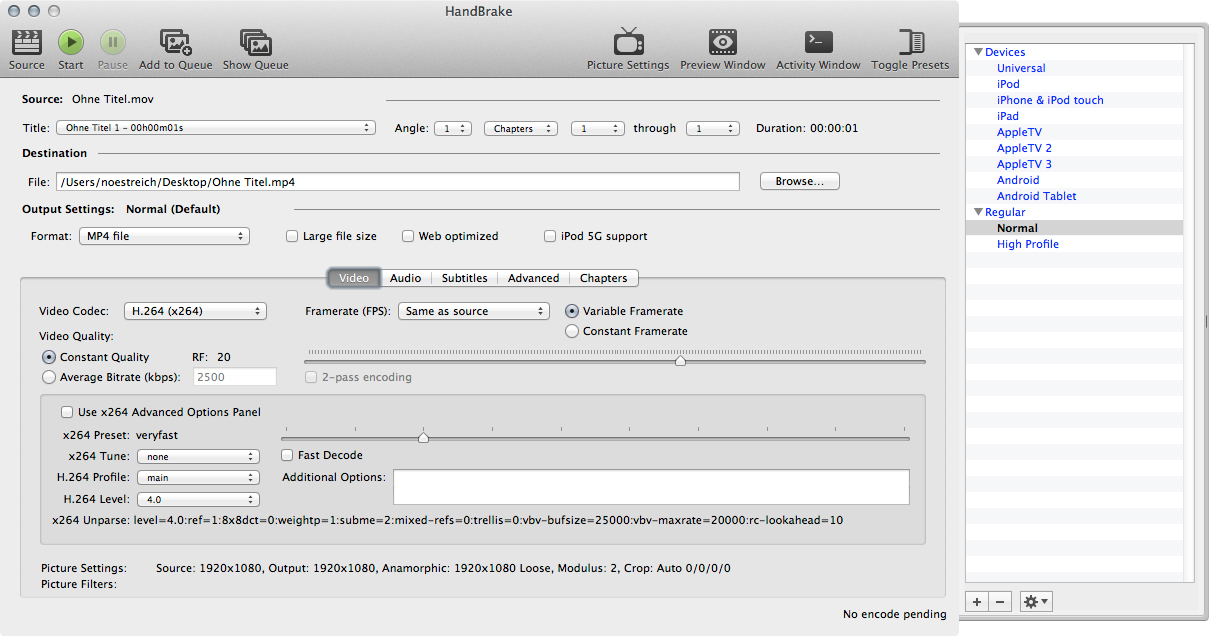Select the Android Tablet preset
The height and width of the screenshot is (636, 1209).
1037,196
